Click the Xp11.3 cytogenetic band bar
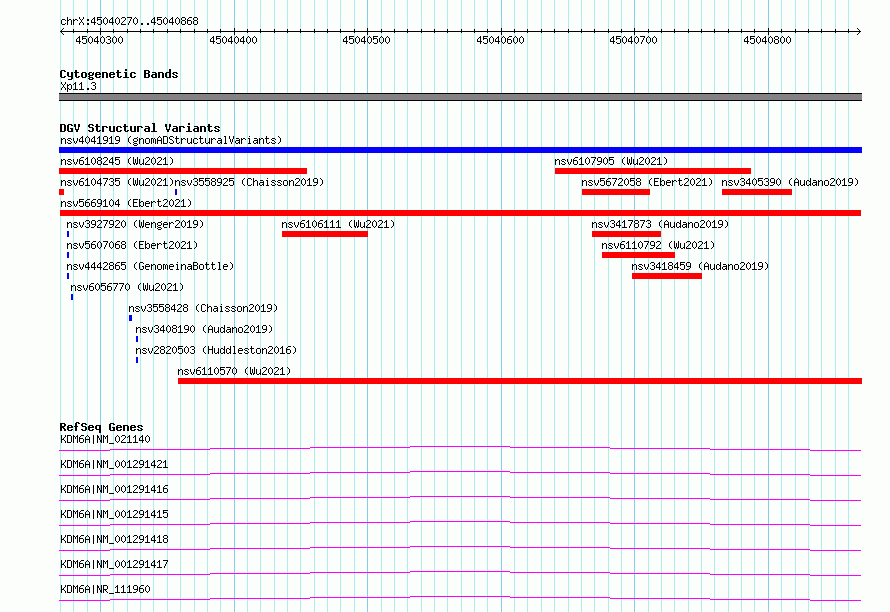The width and height of the screenshot is (890, 612). pyautogui.click(x=460, y=97)
